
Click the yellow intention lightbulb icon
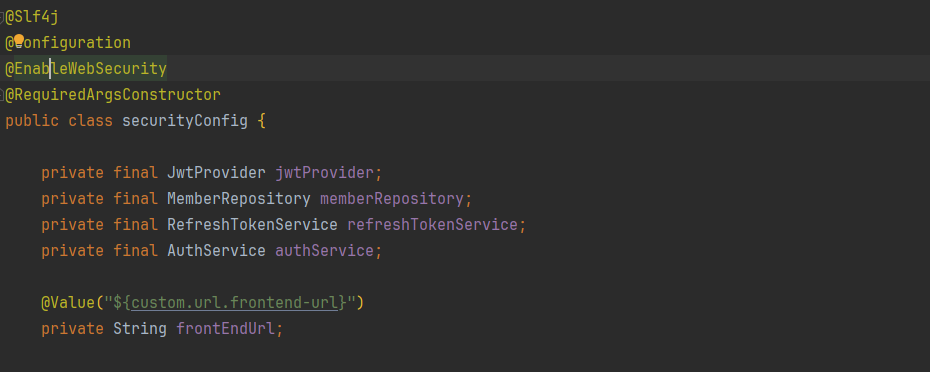pyautogui.click(x=19, y=40)
